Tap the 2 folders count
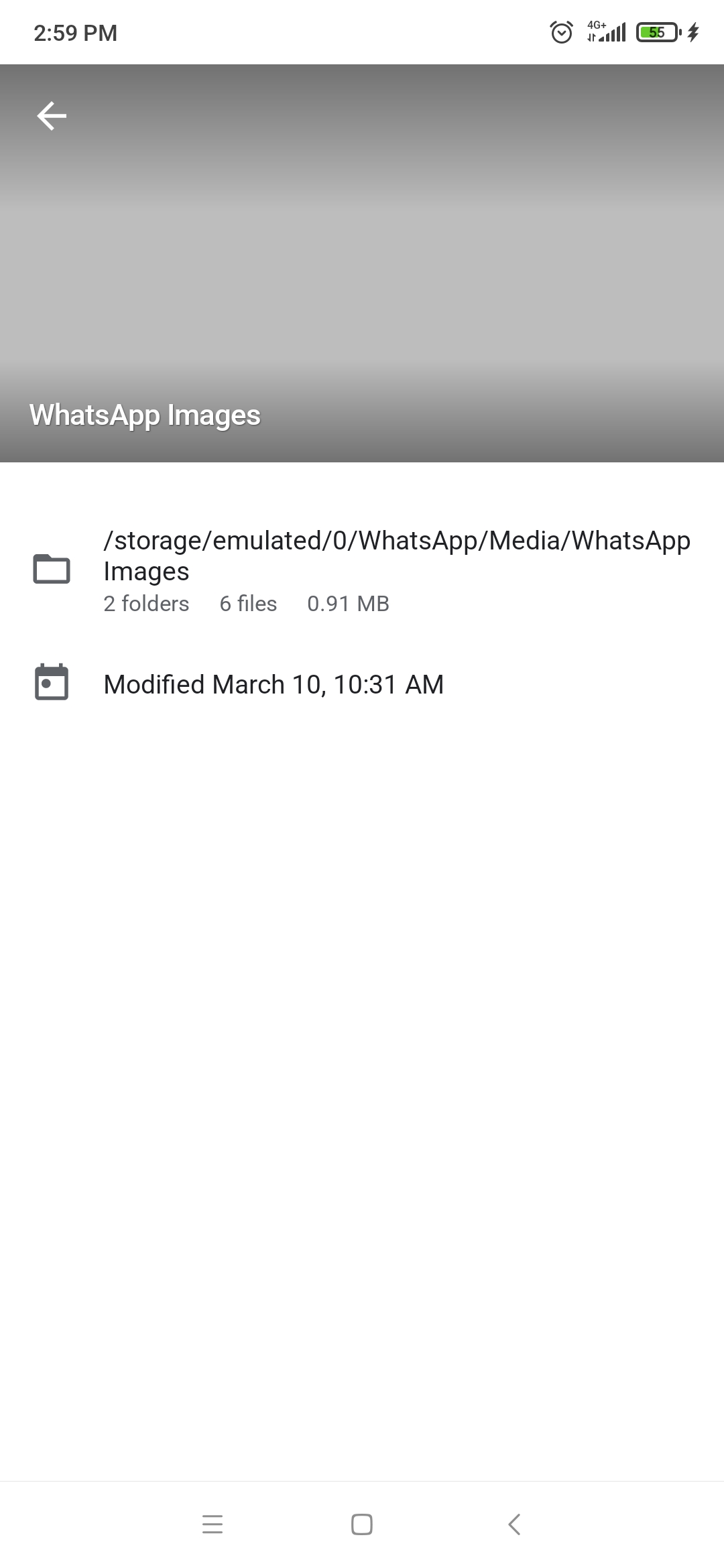This screenshot has height=1568, width=724. point(146,604)
